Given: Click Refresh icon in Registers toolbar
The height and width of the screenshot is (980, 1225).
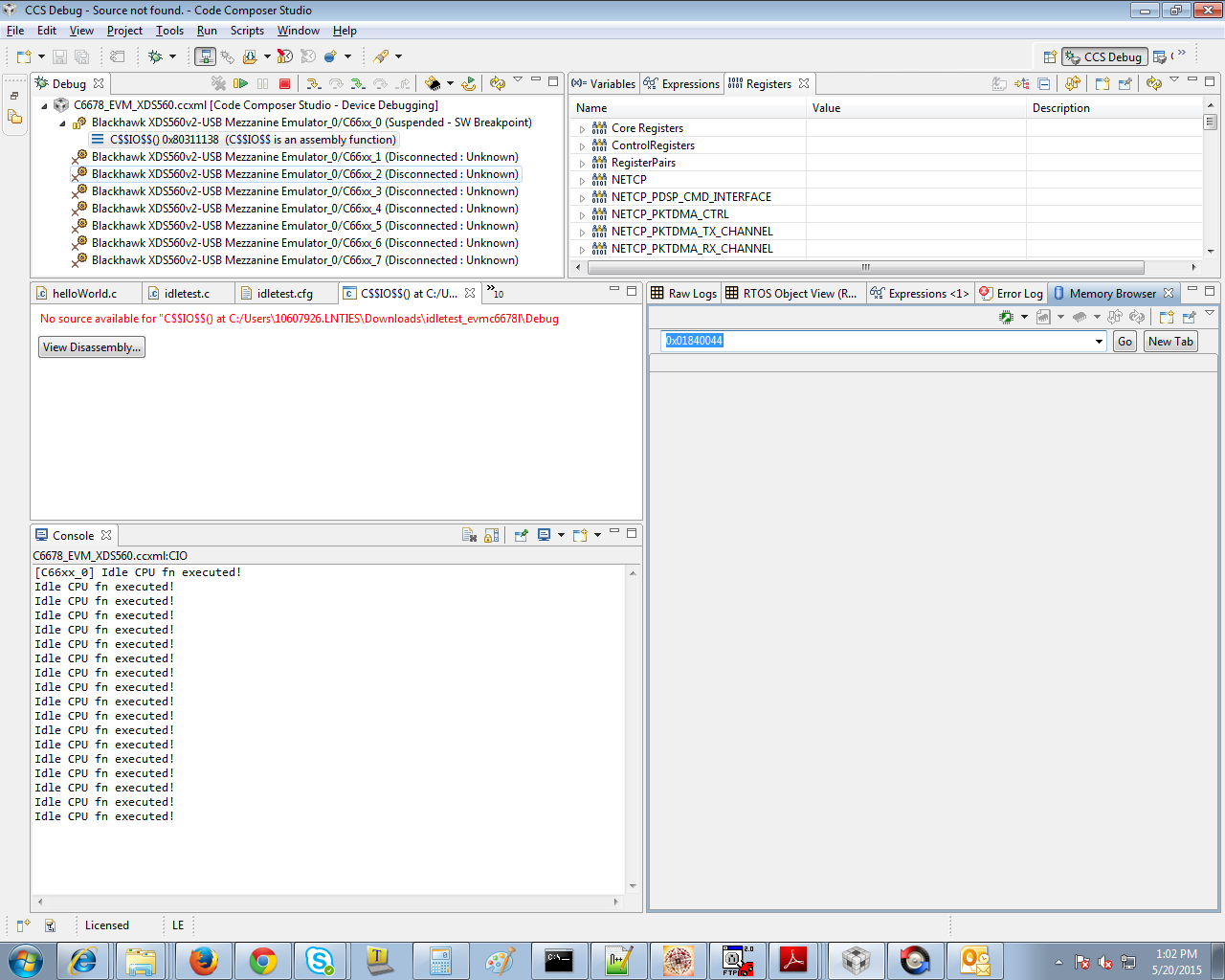Looking at the screenshot, I should 1154,83.
